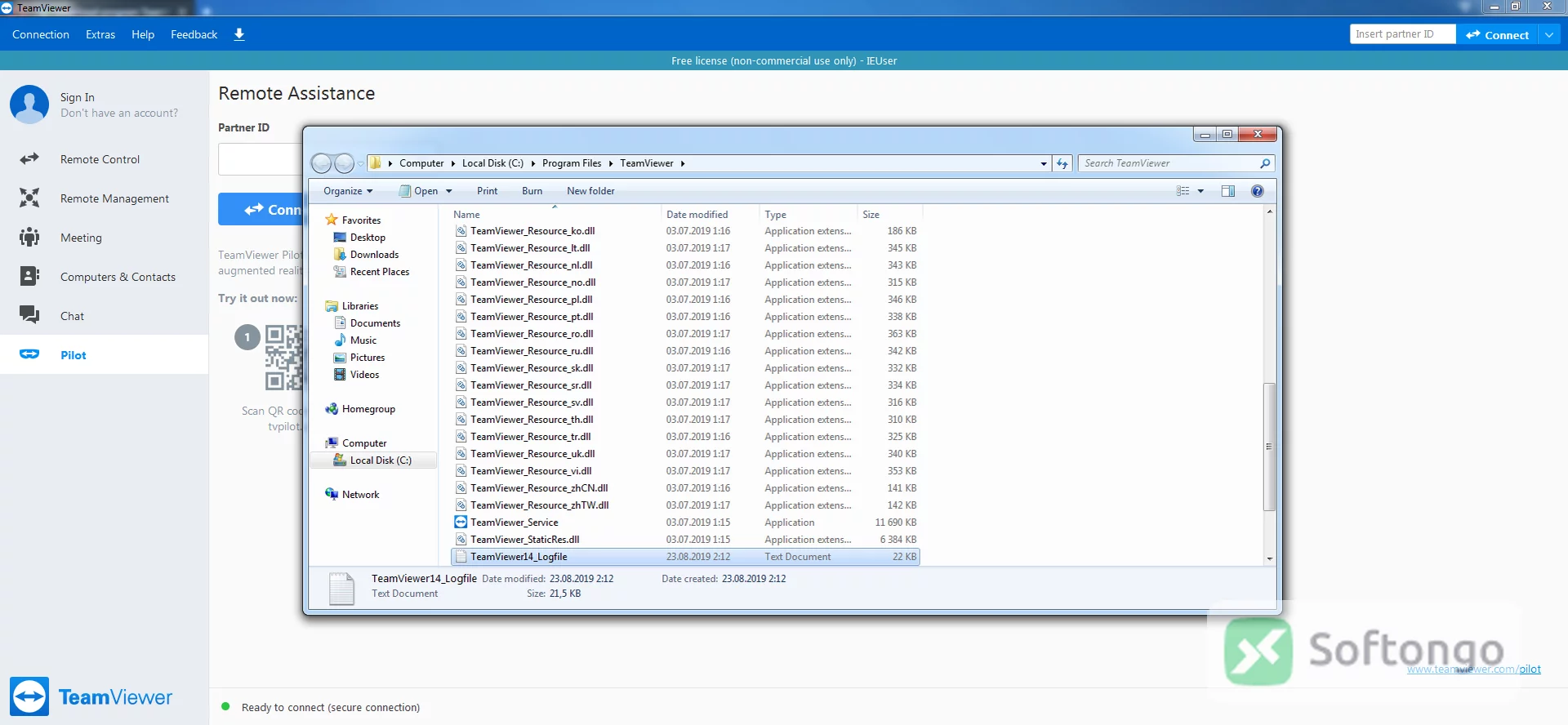This screenshot has height=725, width=1568.
Task: Click the New folder button
Action: point(590,191)
